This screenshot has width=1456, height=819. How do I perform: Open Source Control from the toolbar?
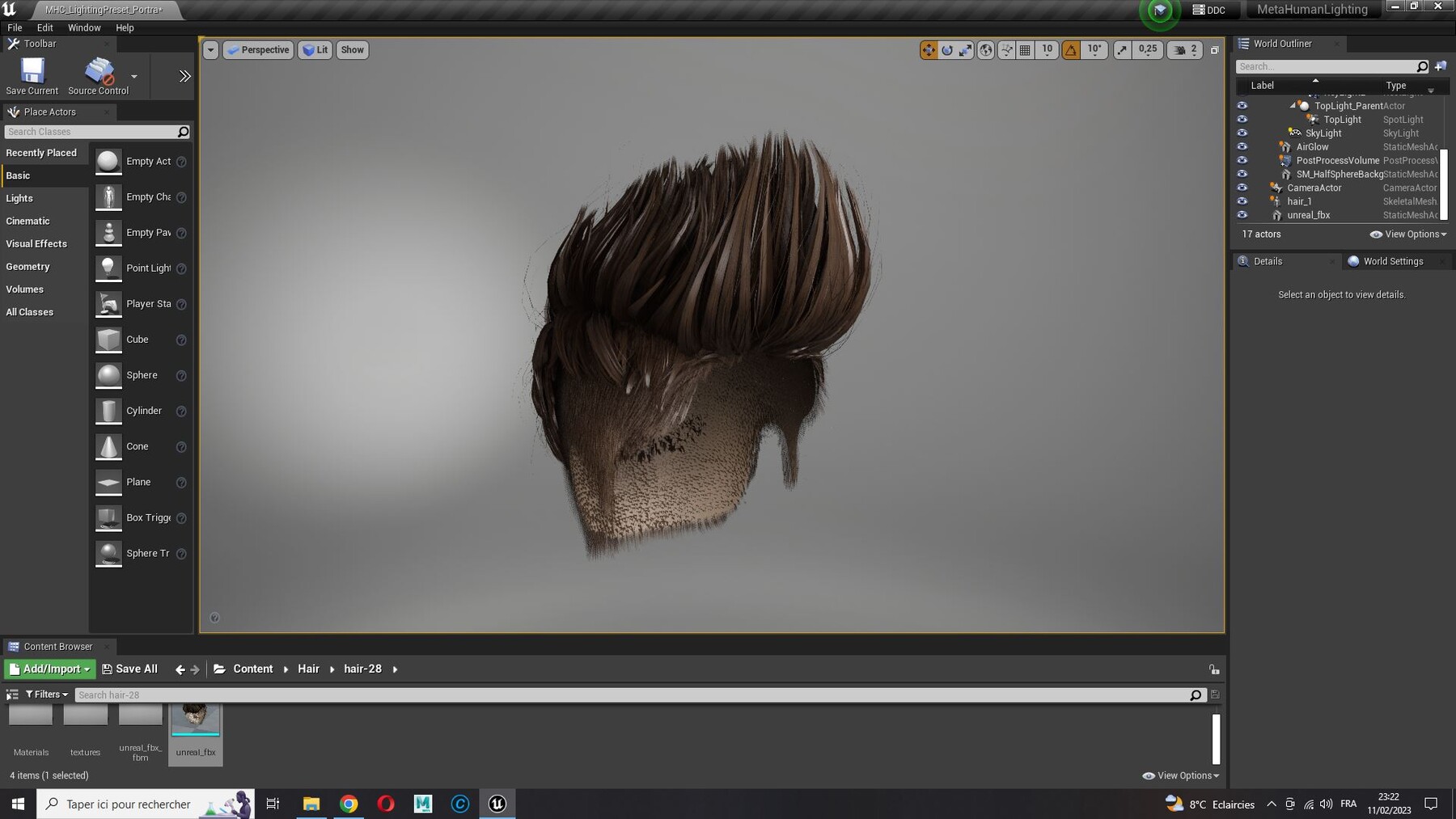click(x=99, y=76)
